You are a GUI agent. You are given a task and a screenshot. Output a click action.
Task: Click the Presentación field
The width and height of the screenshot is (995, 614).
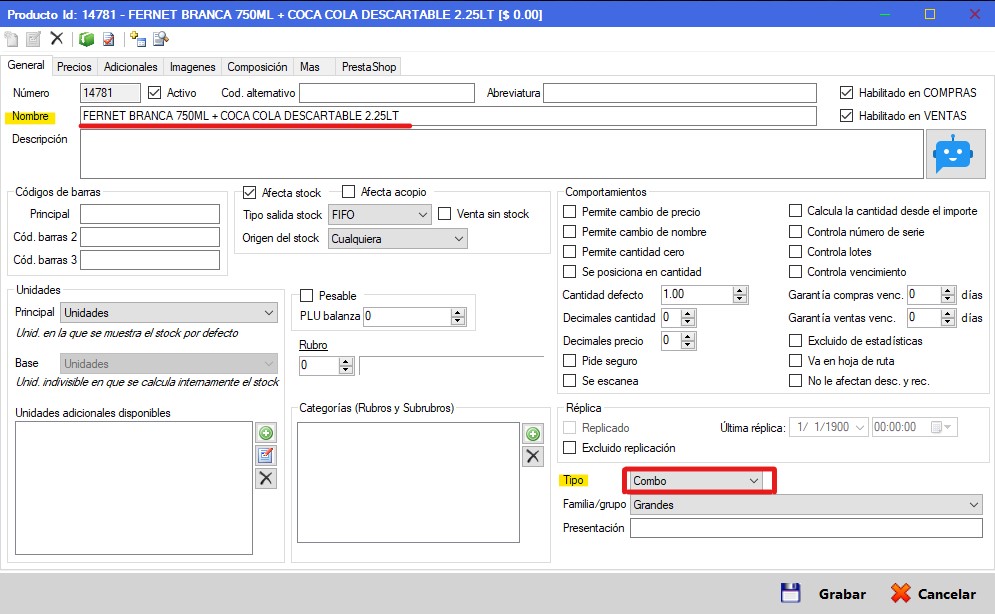pos(806,528)
